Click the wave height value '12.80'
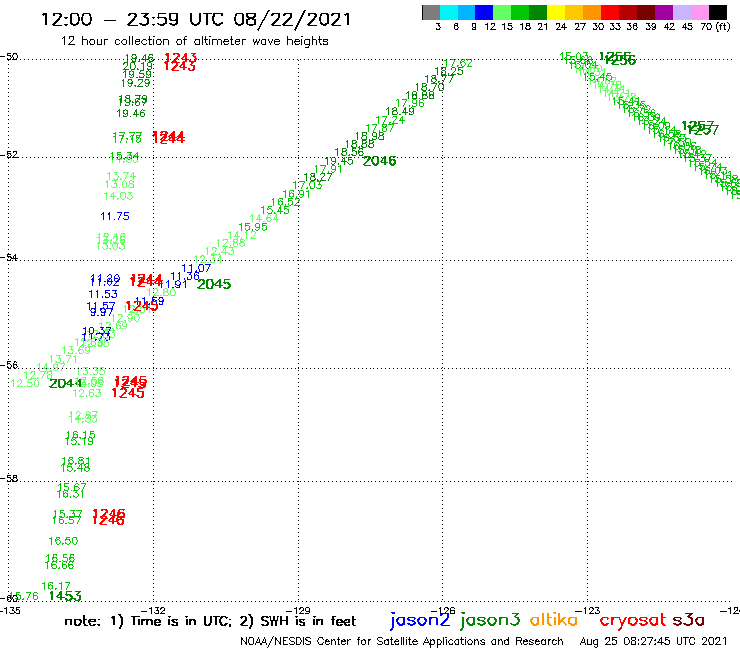This screenshot has width=740, height=650. [161, 292]
